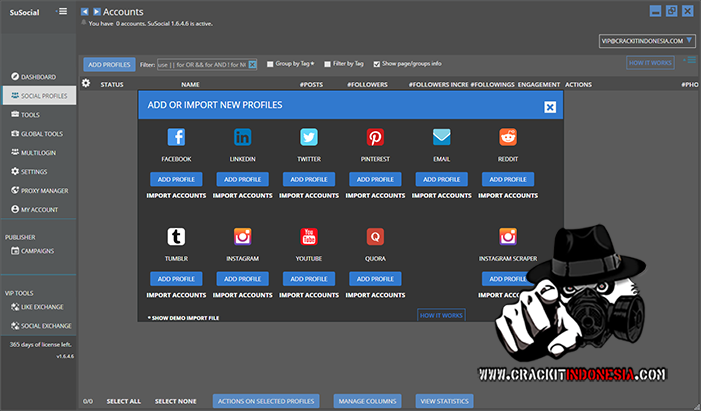Click Add Profile under Email
The image size is (701, 411).
pos(441,179)
